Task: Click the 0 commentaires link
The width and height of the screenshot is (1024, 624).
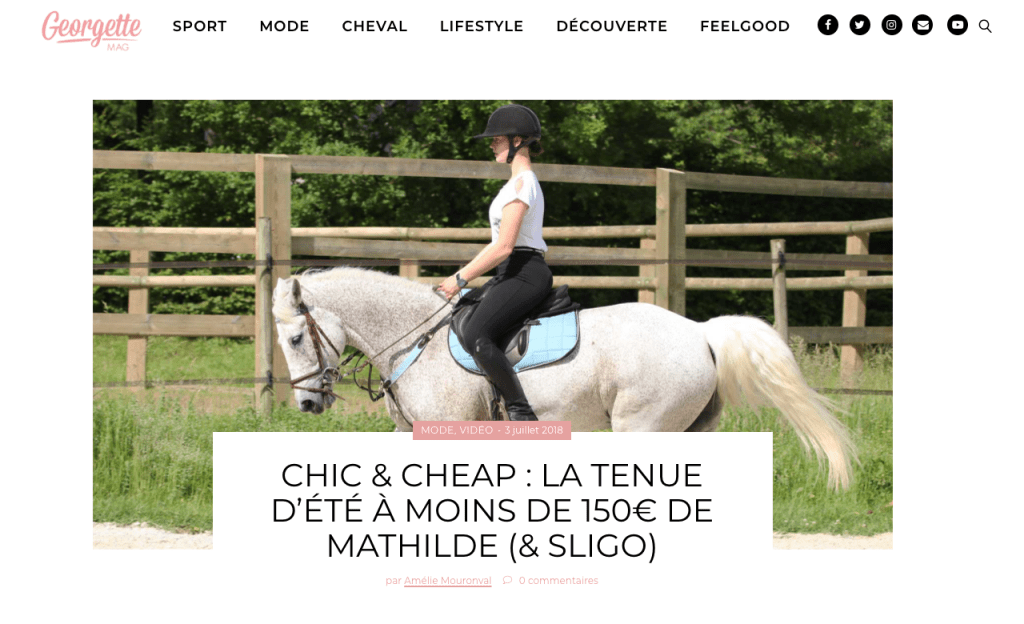Action: pyautogui.click(x=558, y=580)
